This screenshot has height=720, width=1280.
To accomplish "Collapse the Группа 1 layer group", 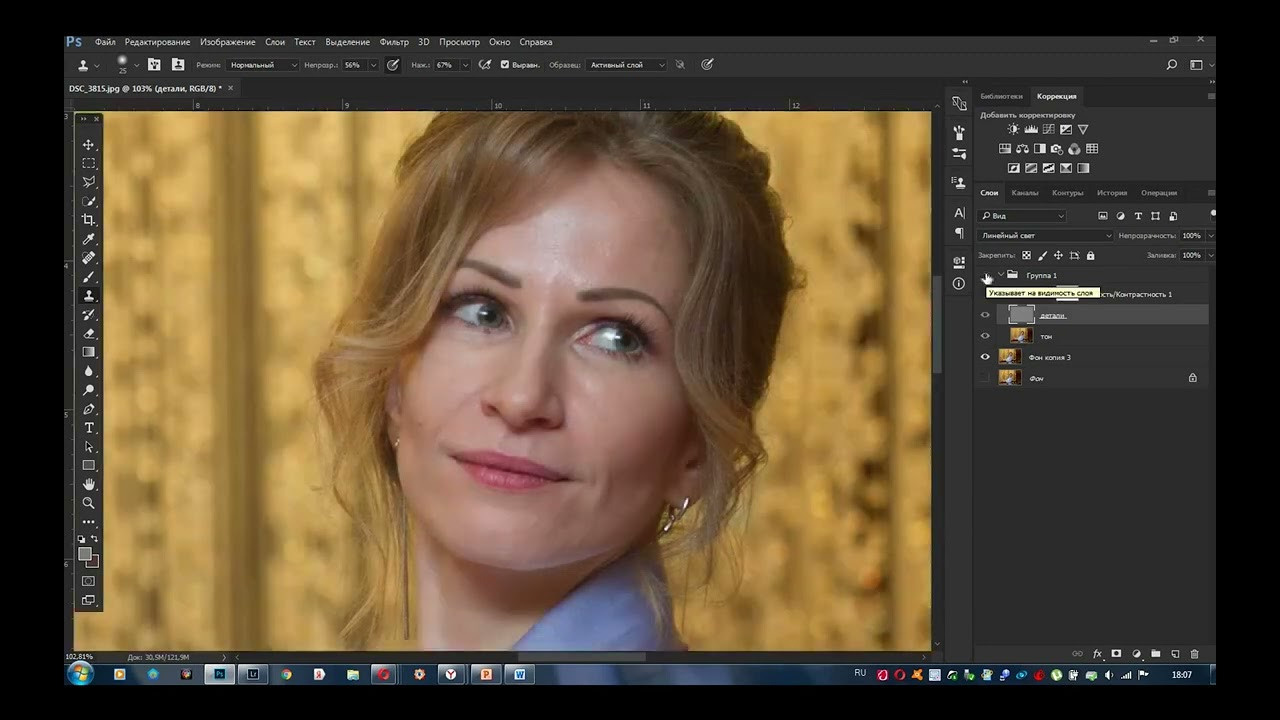I will (1000, 275).
